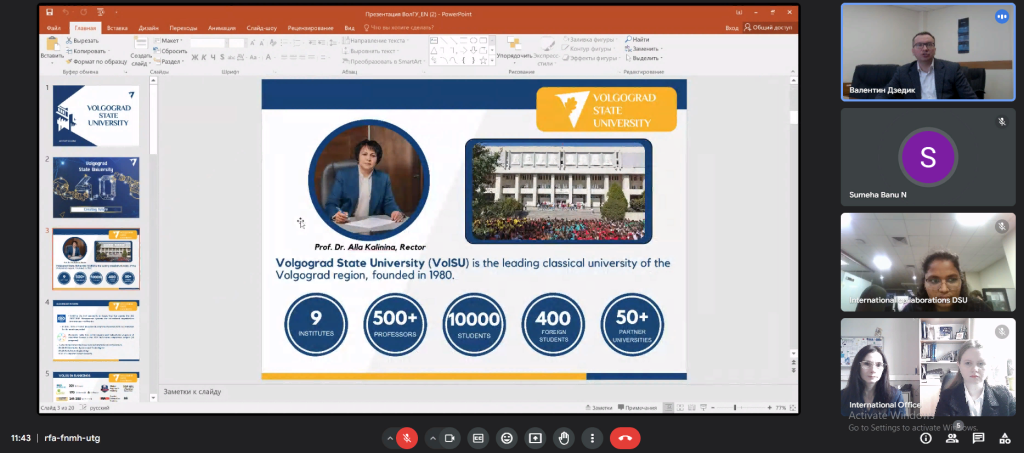Viewport: 1024px width, 453px height.
Task: Open the Макет layout dropdown
Action: tap(168, 40)
